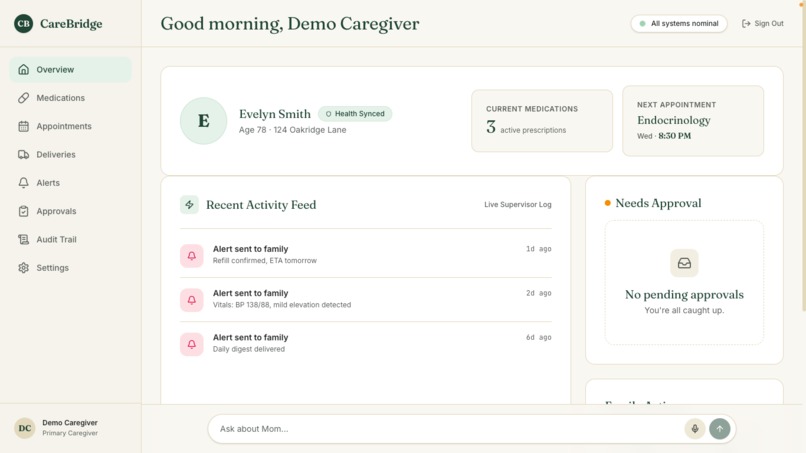Click "Age 78 · 124 Oakridge Lane" text

[x=292, y=130]
